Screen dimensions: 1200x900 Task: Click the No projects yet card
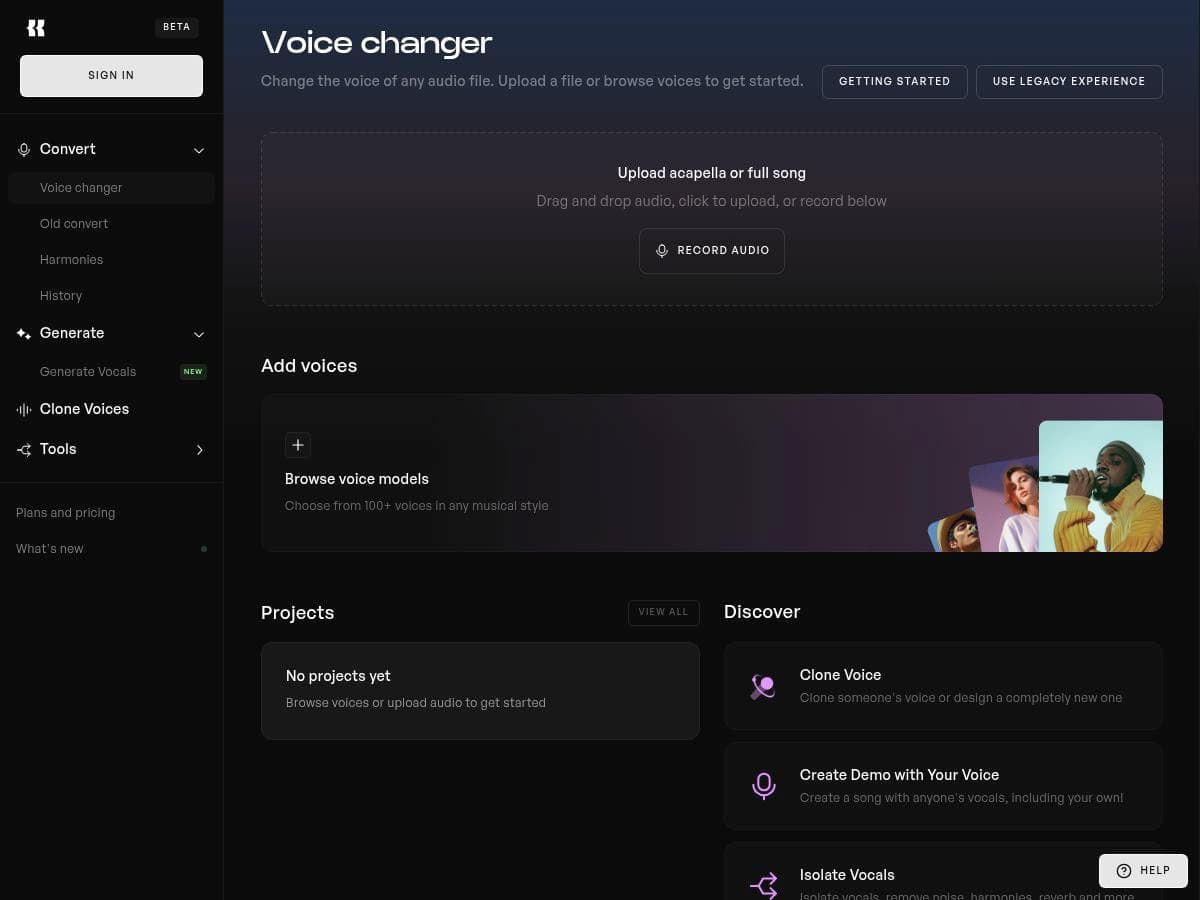[480, 691]
